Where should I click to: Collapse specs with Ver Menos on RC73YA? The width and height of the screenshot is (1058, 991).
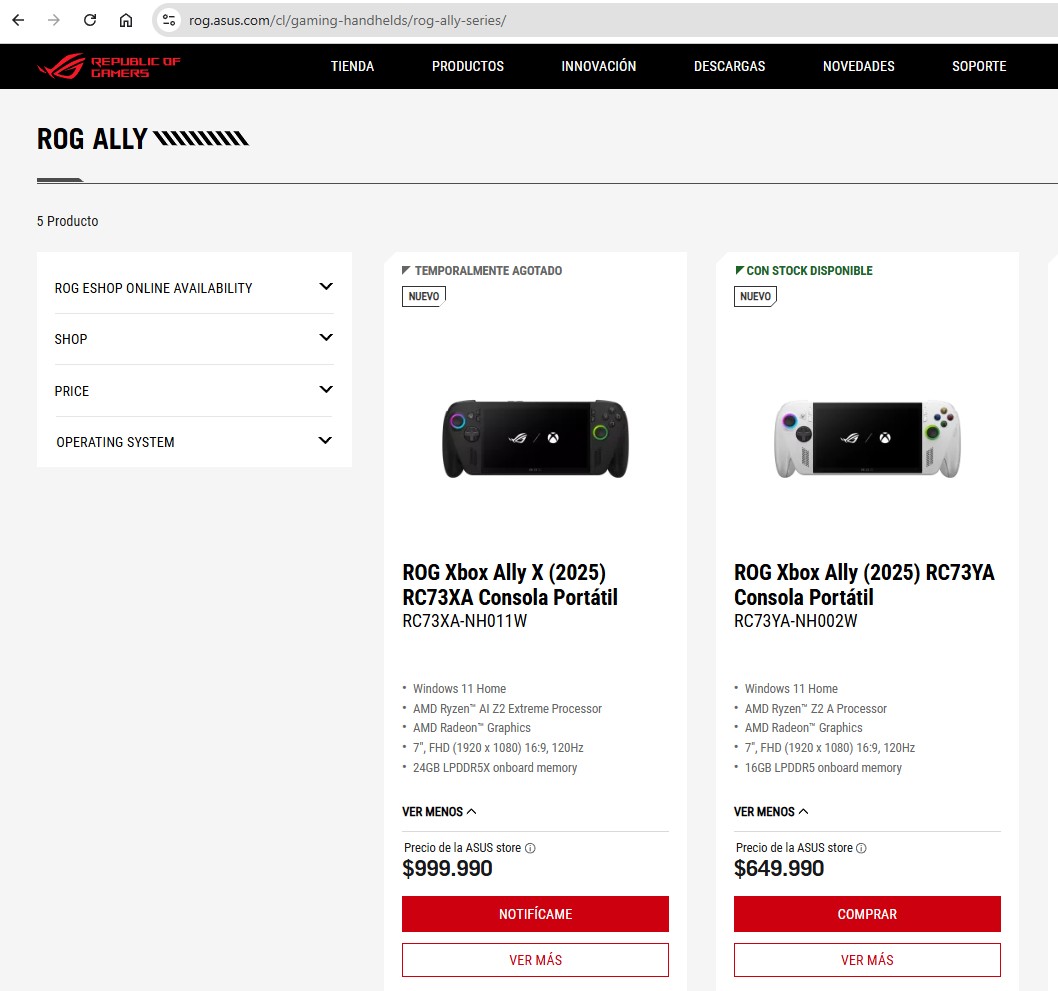pyautogui.click(x=771, y=812)
